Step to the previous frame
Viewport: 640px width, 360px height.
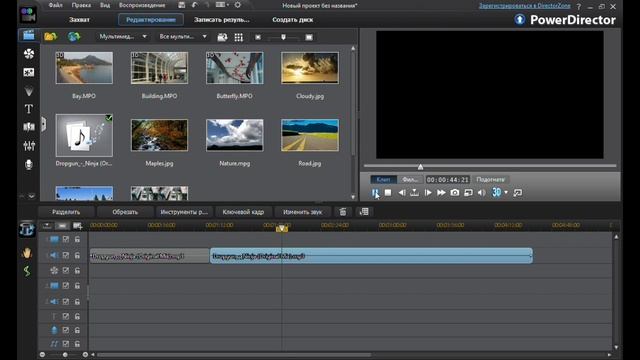click(x=402, y=193)
